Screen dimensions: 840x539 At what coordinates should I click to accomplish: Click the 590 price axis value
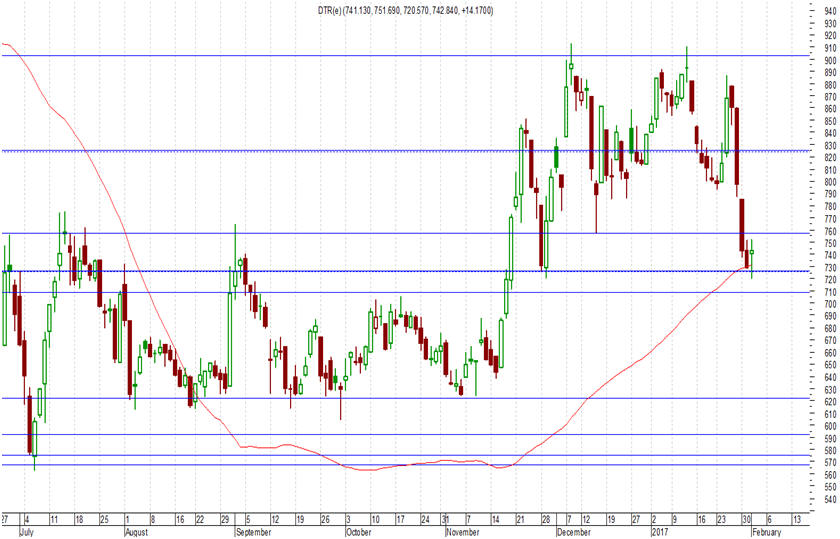(x=830, y=438)
